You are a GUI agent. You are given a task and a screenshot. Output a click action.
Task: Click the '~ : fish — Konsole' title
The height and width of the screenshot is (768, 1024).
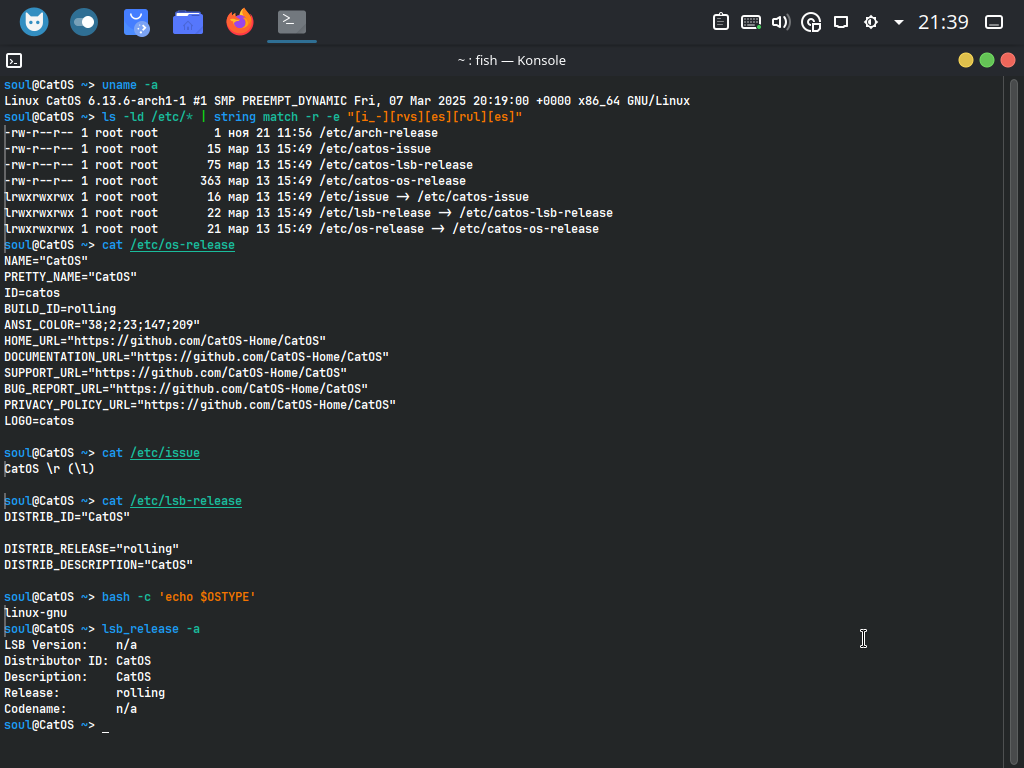[511, 61]
